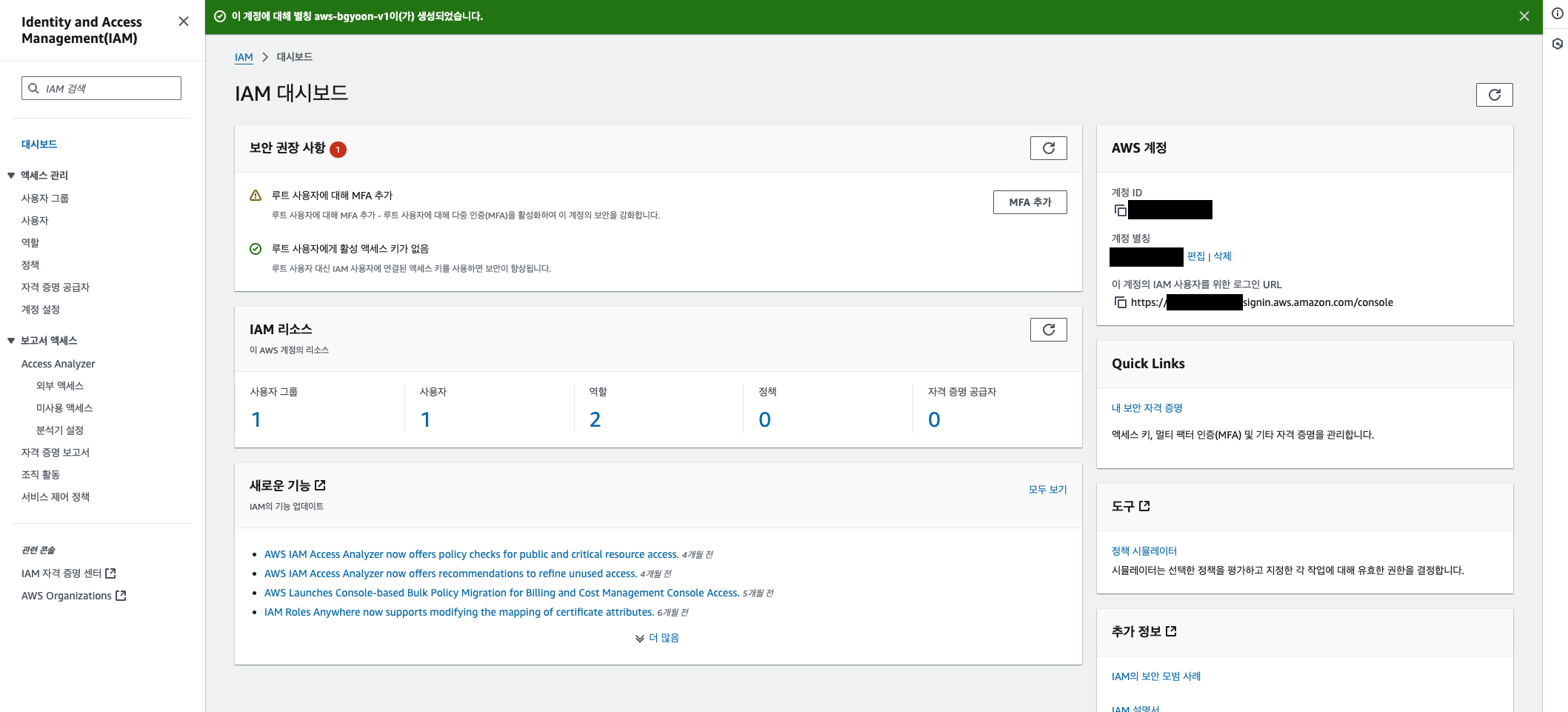
Task: Open 자격 증명 보고서 in the sidebar
Action: [x=56, y=453]
